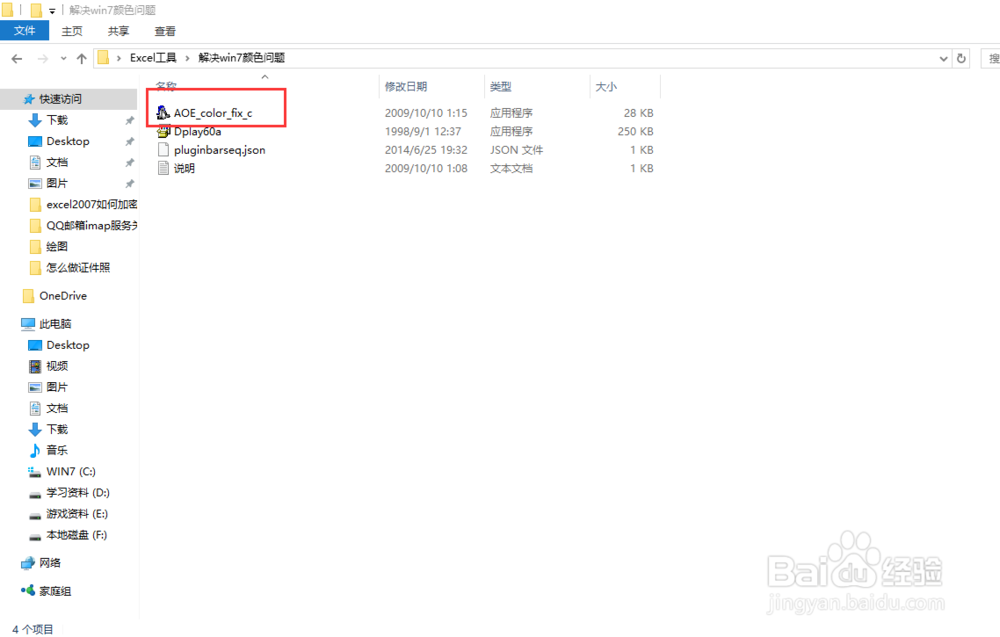The width and height of the screenshot is (1000, 637).
Task: Open the 学习资料 (D:) drive
Action: click(78, 492)
